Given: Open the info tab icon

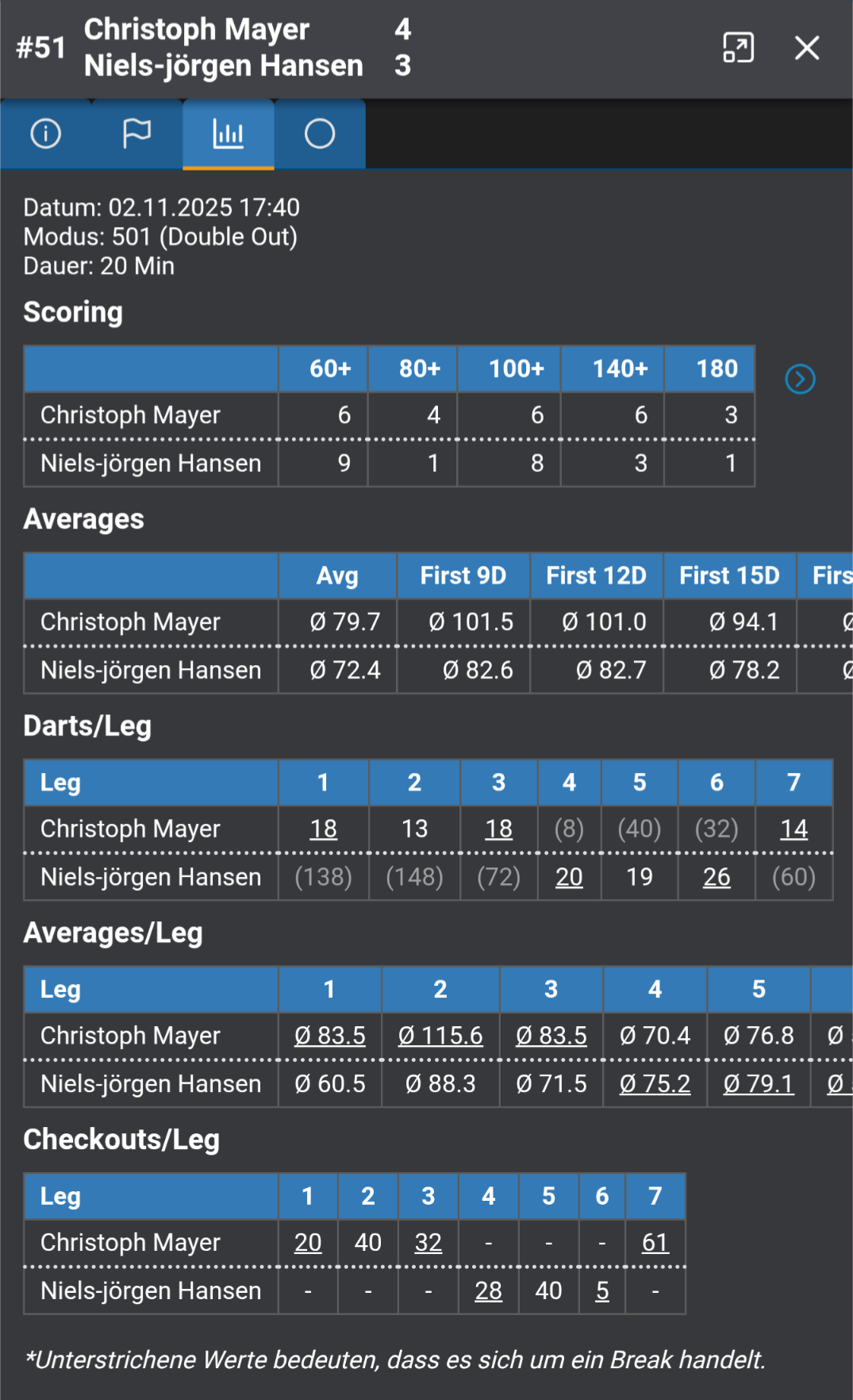Looking at the screenshot, I should (x=45, y=133).
